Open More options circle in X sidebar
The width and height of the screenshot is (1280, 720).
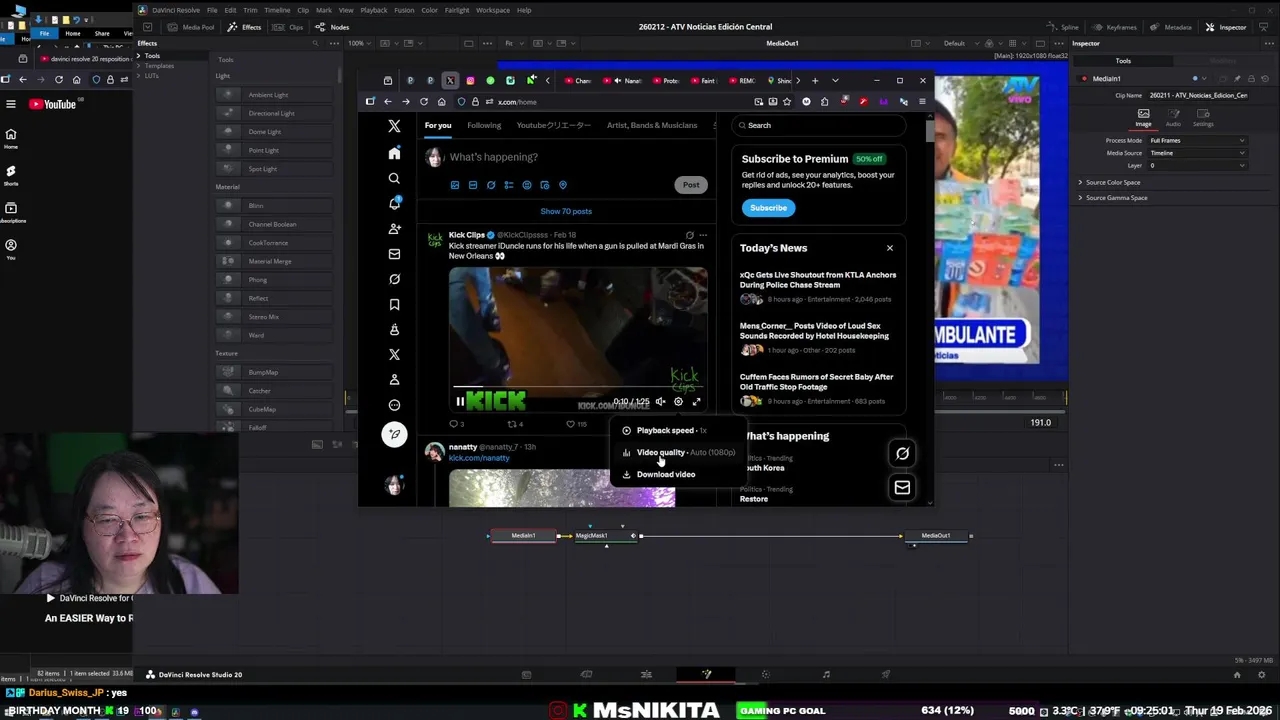coord(394,405)
